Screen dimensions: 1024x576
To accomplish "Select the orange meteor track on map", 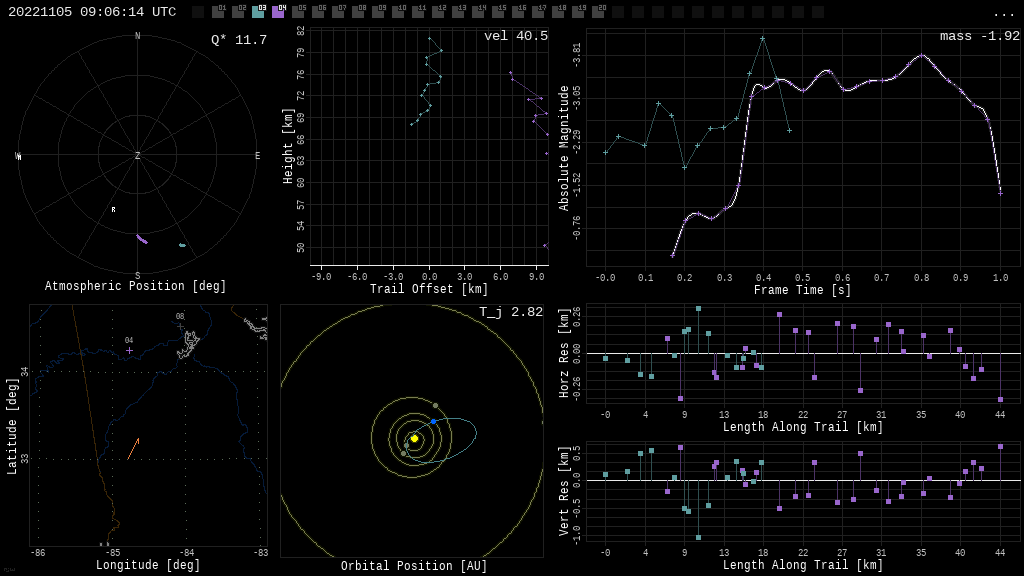I will (x=133, y=449).
